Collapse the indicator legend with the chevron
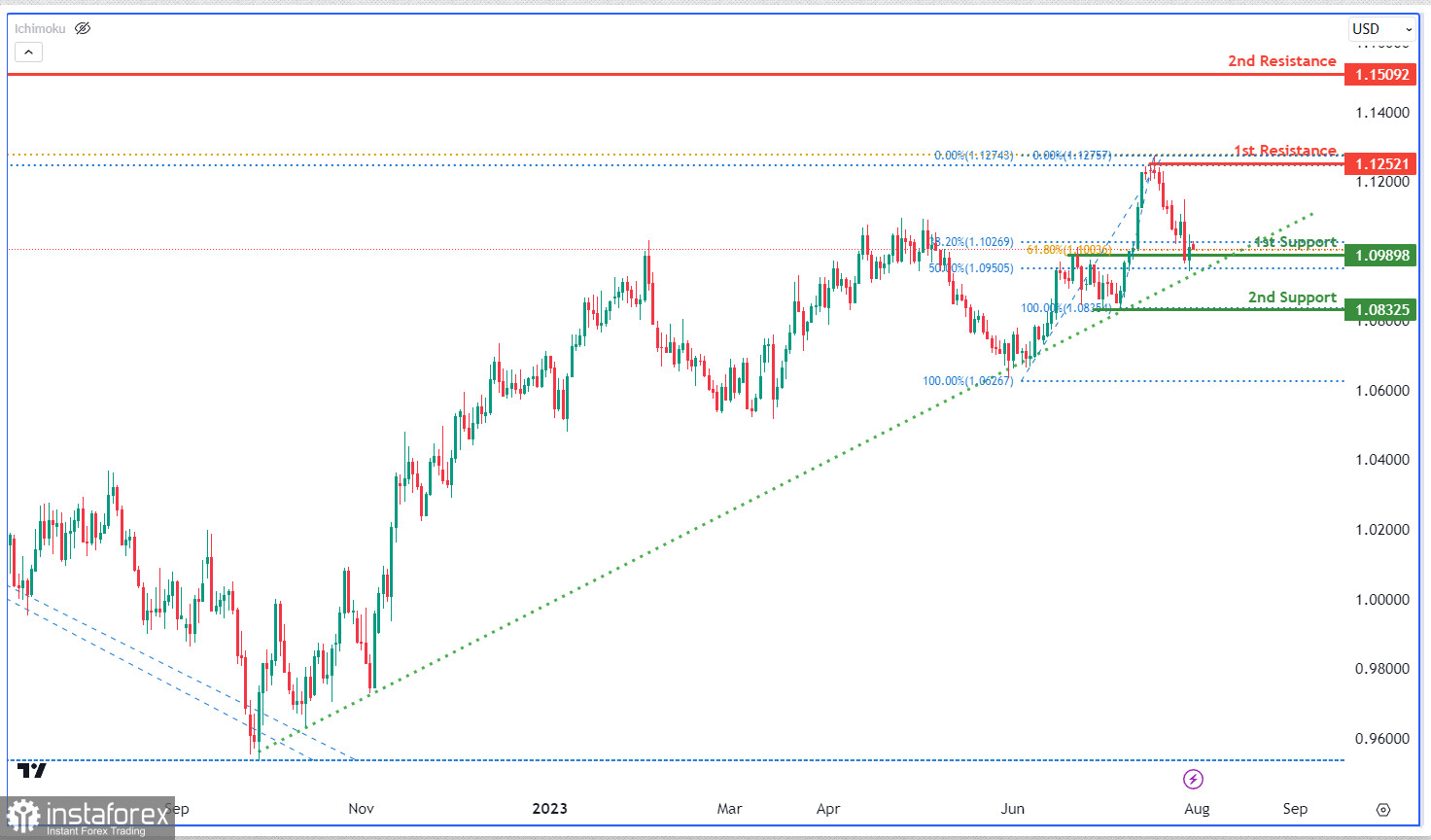The width and height of the screenshot is (1431, 840). click(28, 52)
